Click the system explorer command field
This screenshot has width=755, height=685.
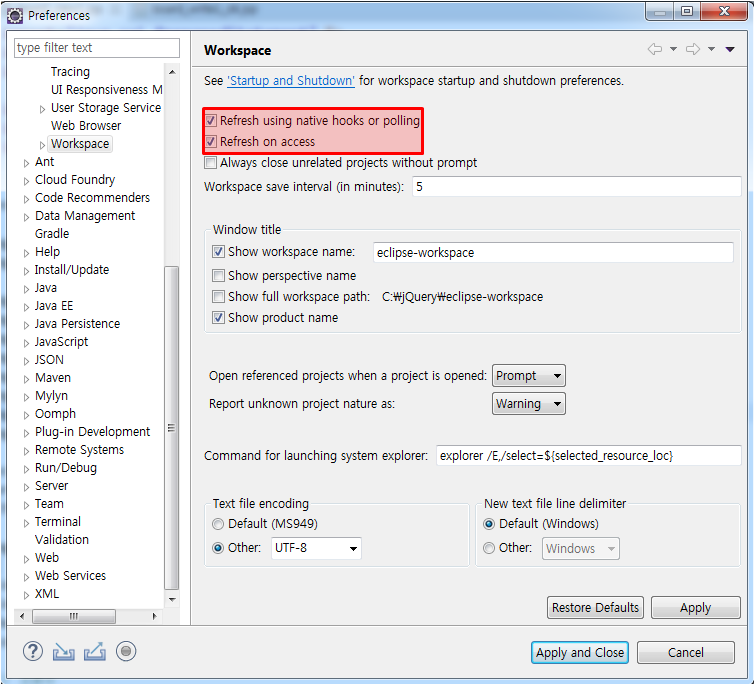click(x=588, y=455)
